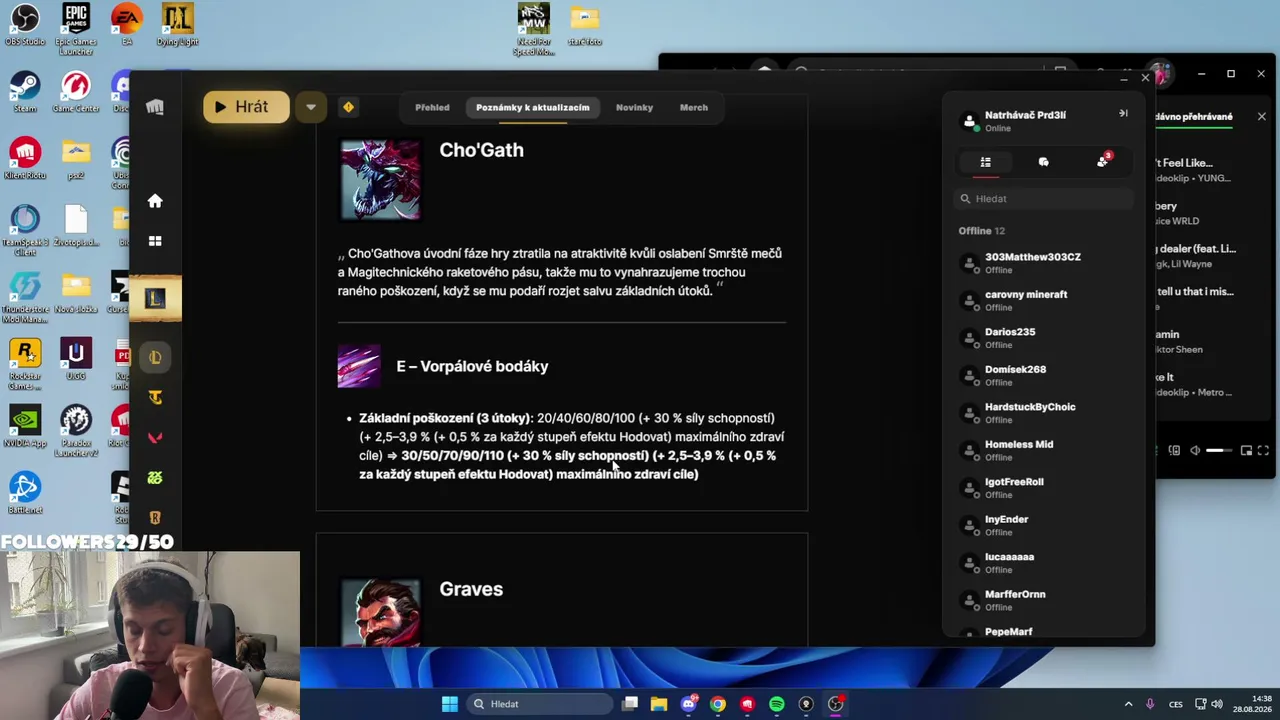Select friend 303Matthew303CZ
The height and width of the screenshot is (720, 1280).
tap(1045, 263)
